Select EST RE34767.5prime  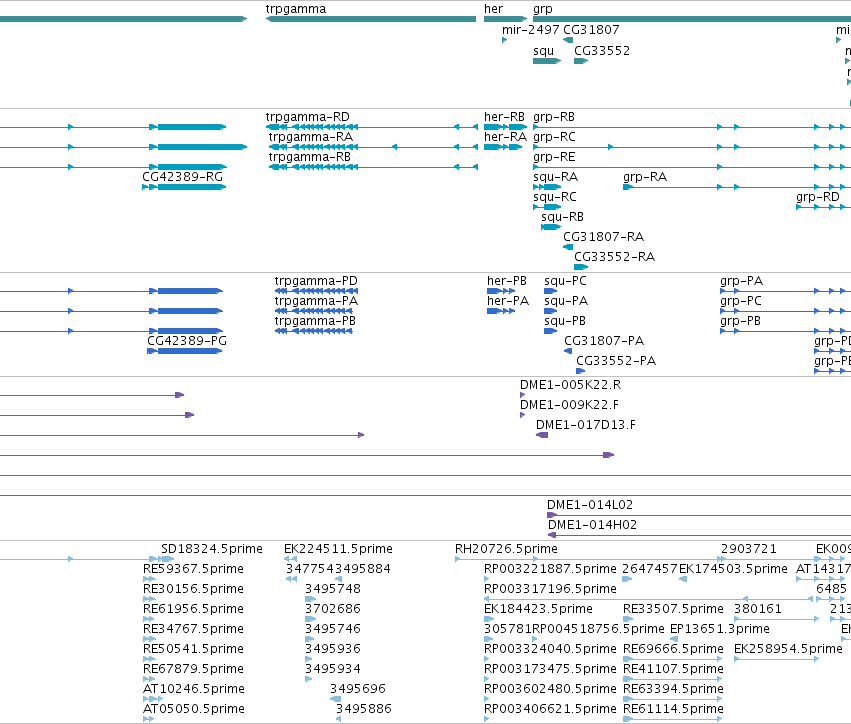point(149,639)
